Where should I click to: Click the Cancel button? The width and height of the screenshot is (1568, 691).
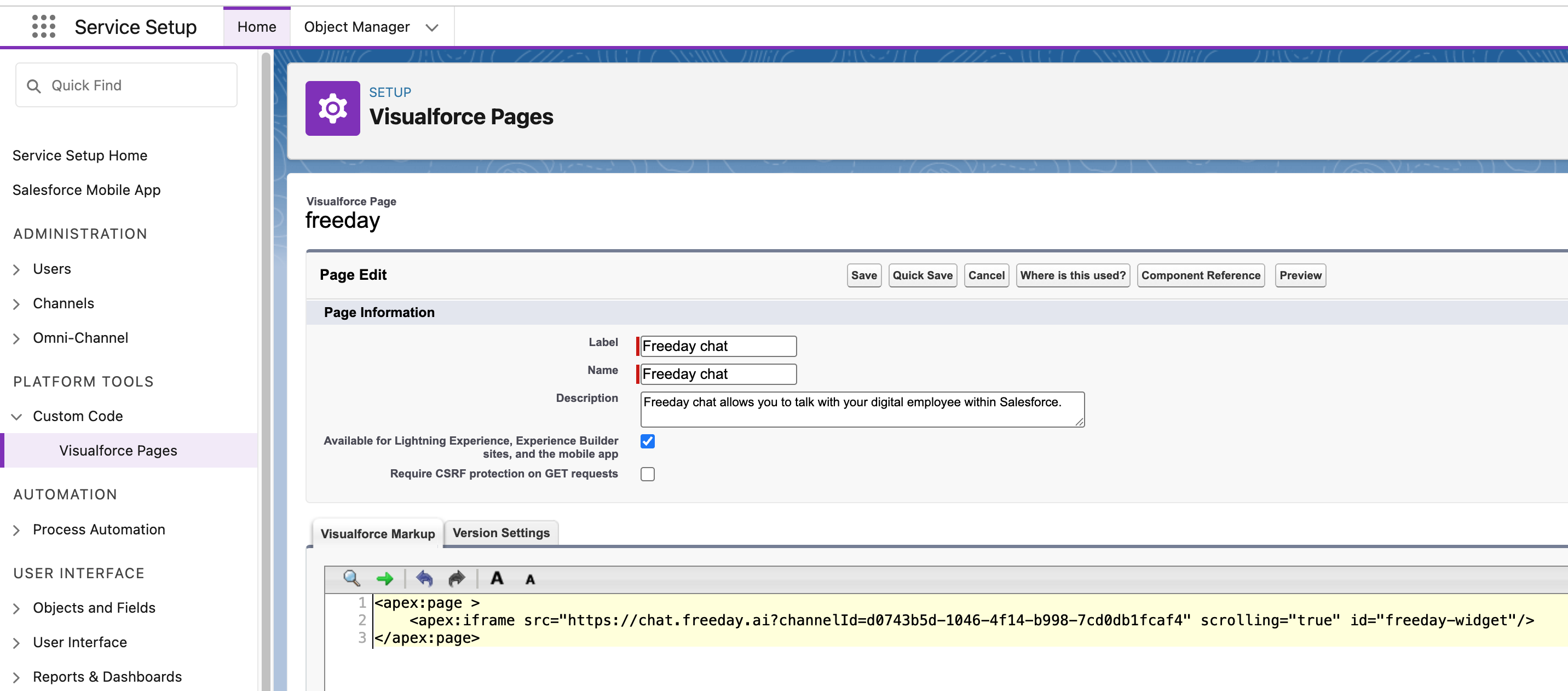tap(986, 275)
